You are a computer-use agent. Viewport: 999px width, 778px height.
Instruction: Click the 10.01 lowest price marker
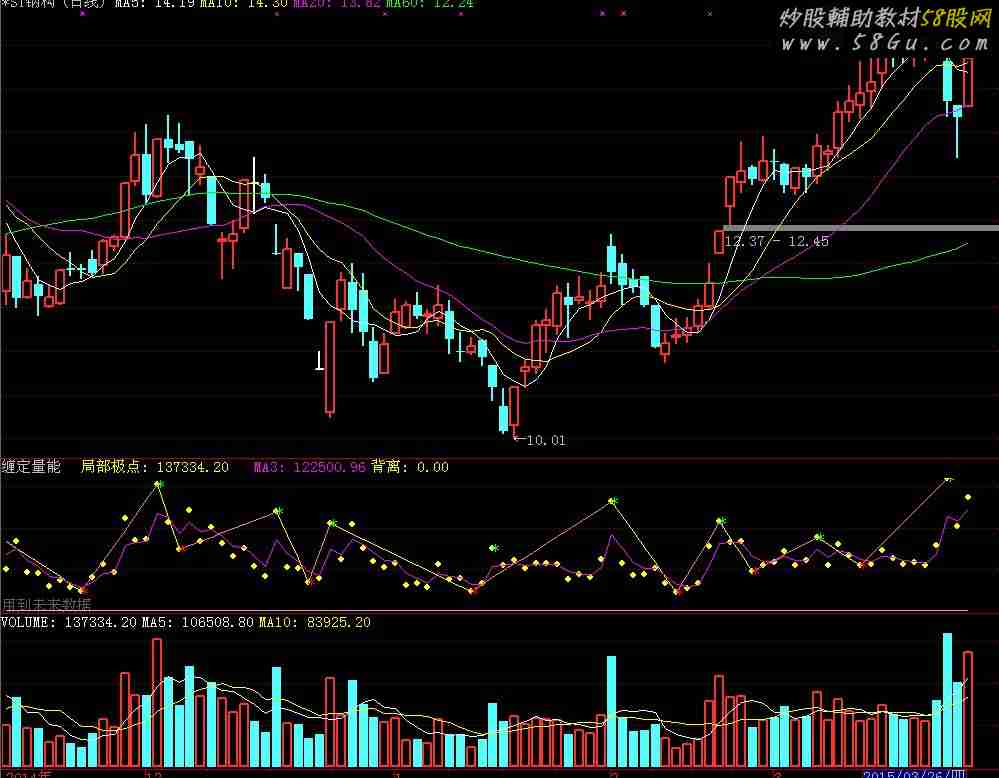(x=544, y=440)
